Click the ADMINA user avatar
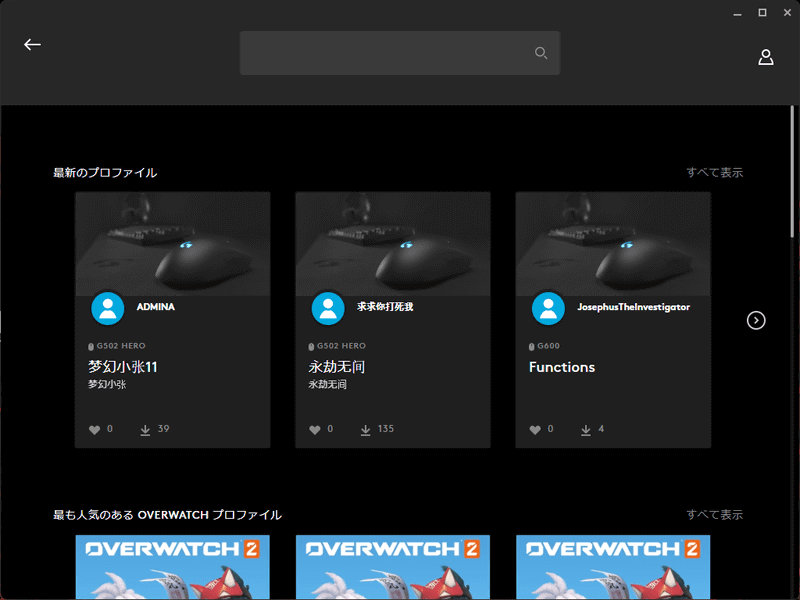800x600 pixels. 108,308
